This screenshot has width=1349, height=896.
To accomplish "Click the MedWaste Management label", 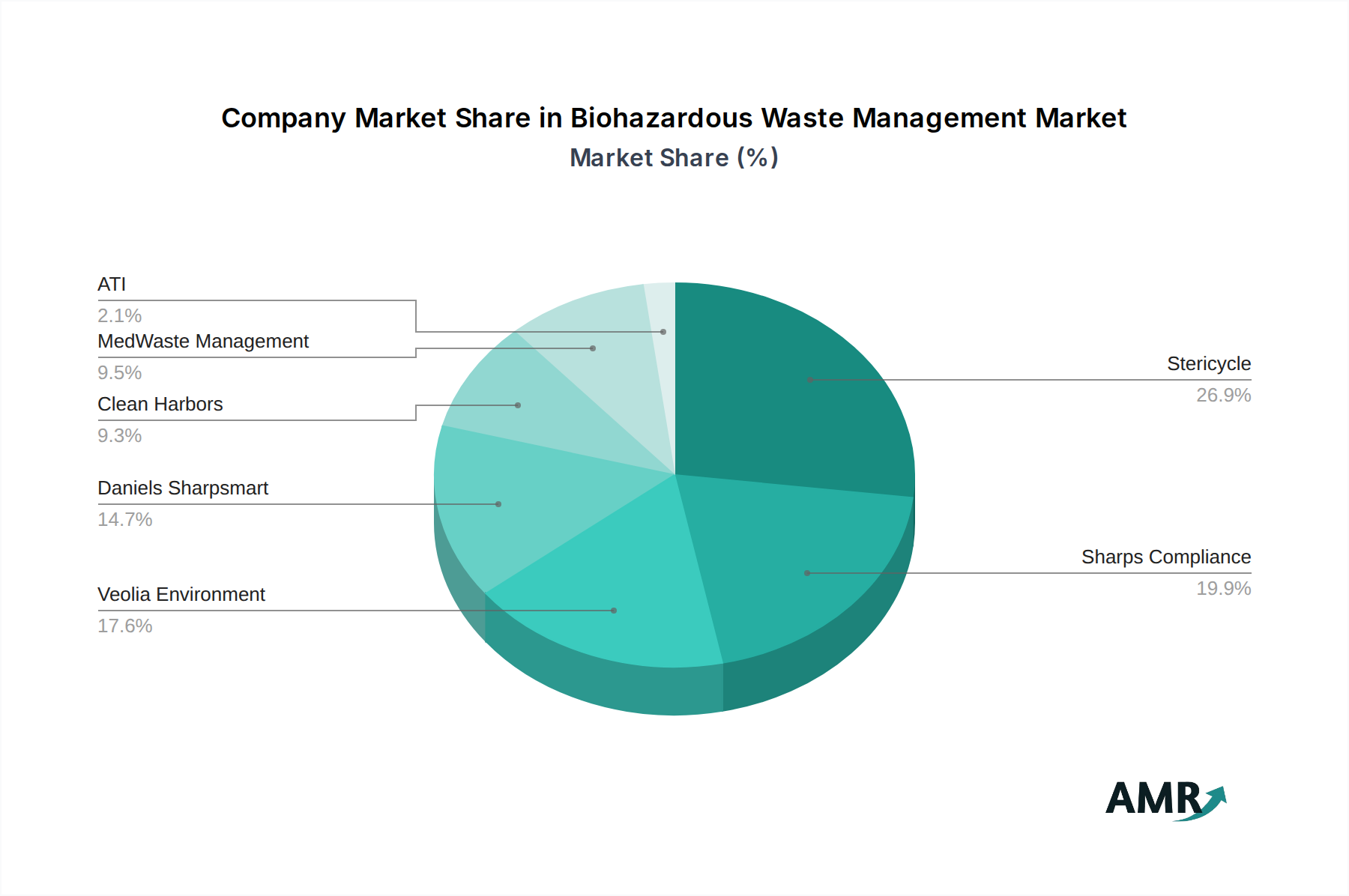I will [x=203, y=342].
